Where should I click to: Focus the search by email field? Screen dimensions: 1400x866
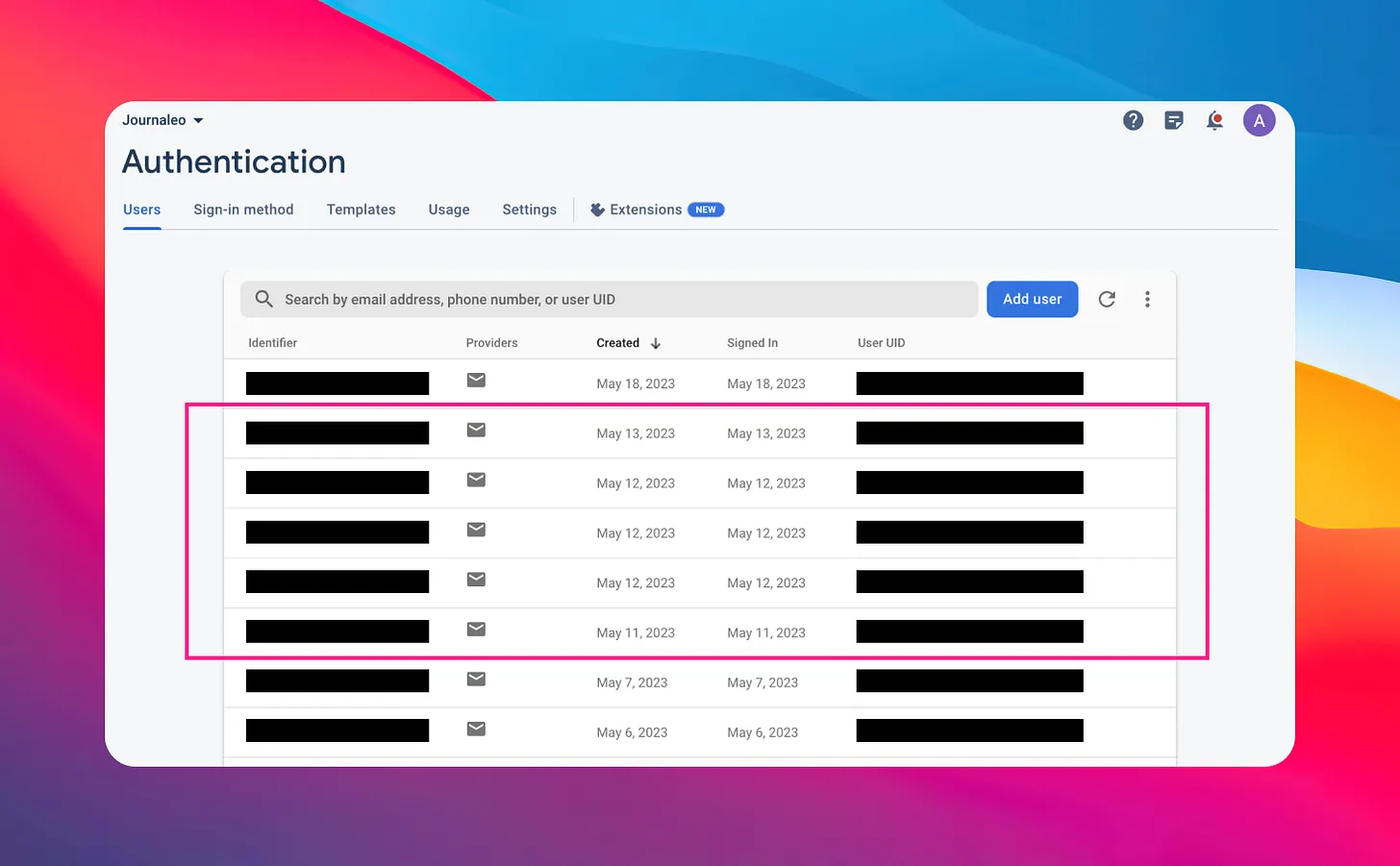609,299
